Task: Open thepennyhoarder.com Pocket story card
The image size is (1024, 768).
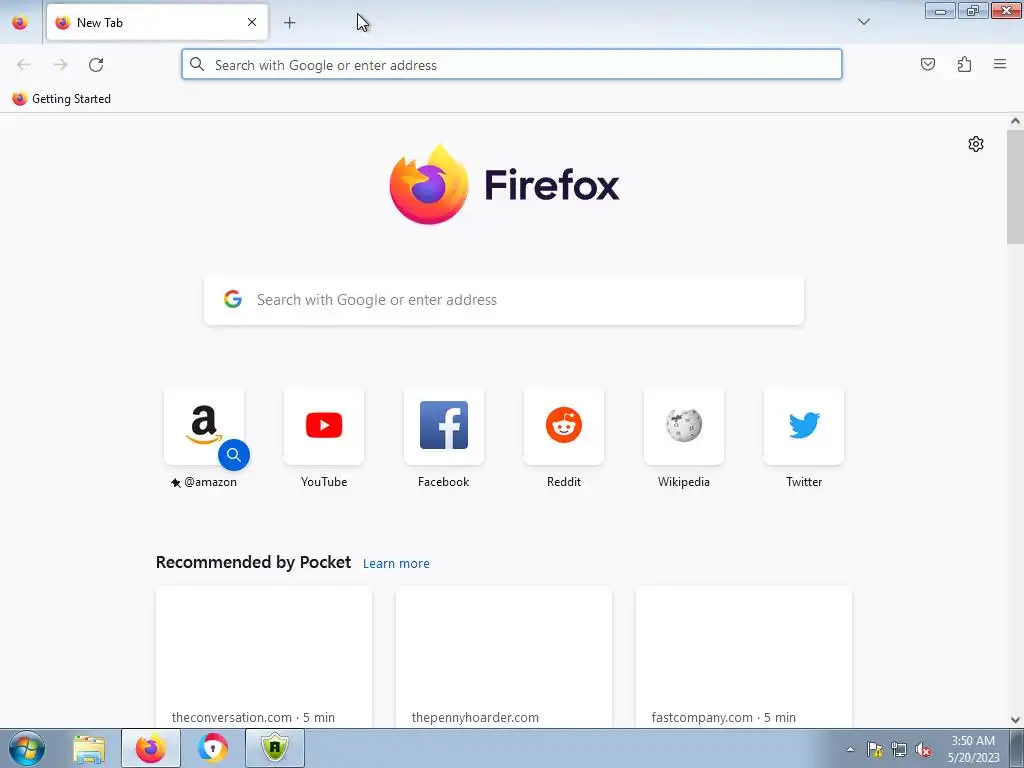Action: [504, 656]
